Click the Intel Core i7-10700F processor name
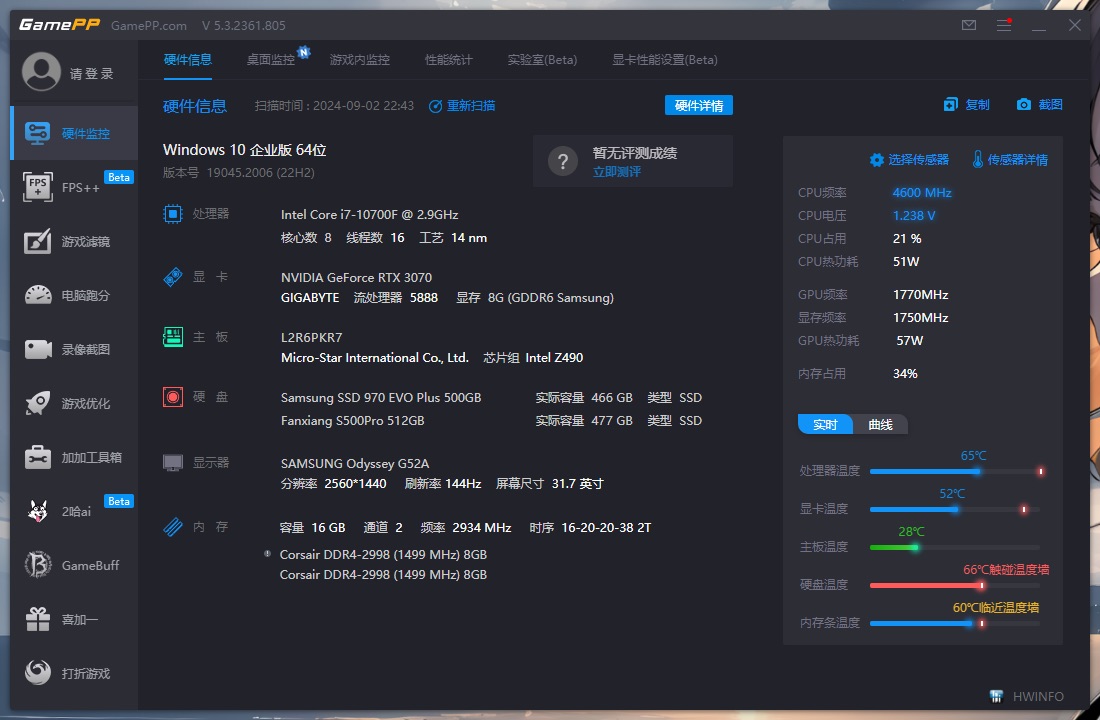The height and width of the screenshot is (720, 1100). pos(370,215)
